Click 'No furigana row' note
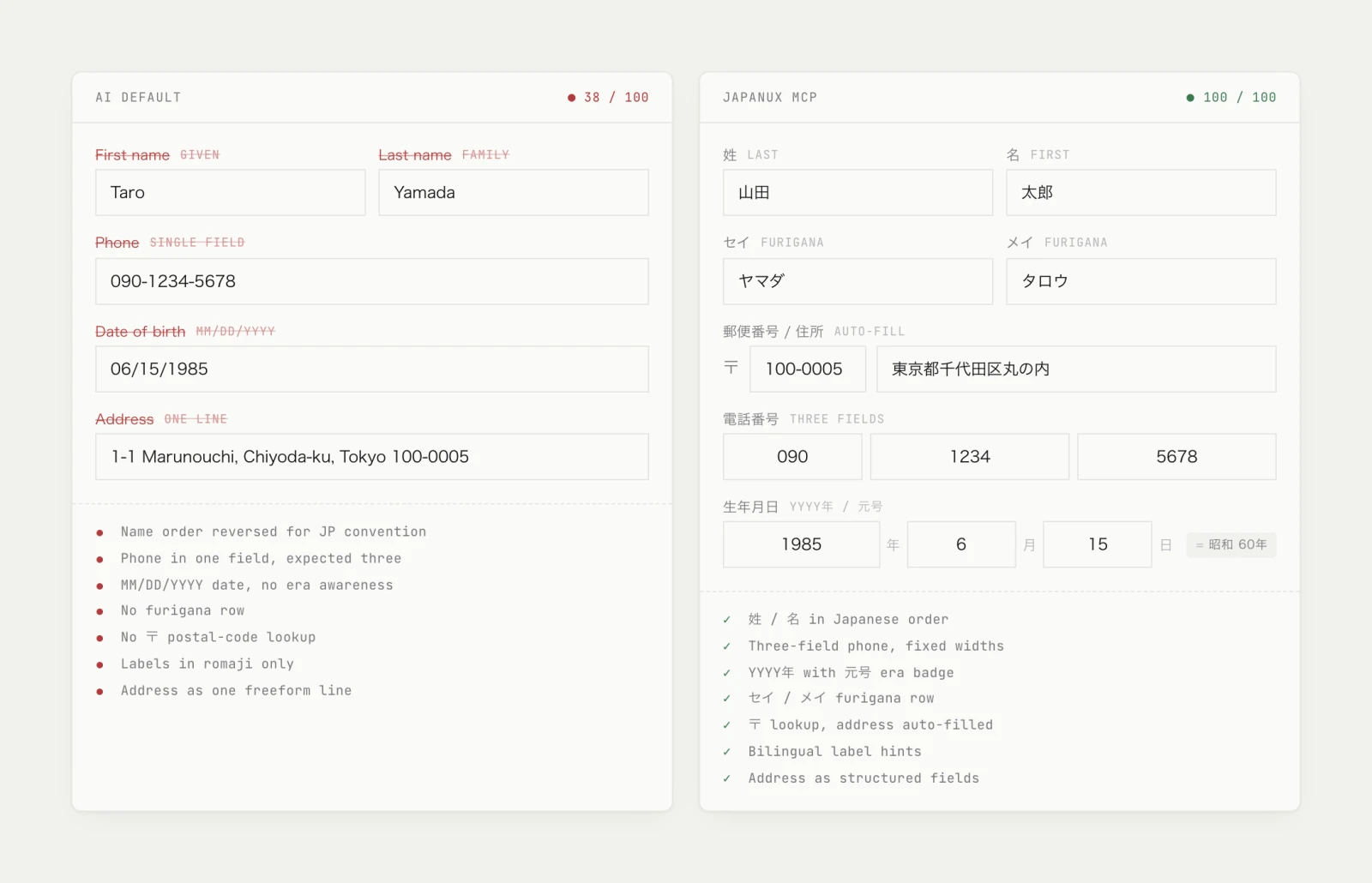The image size is (1372, 883). 183,610
